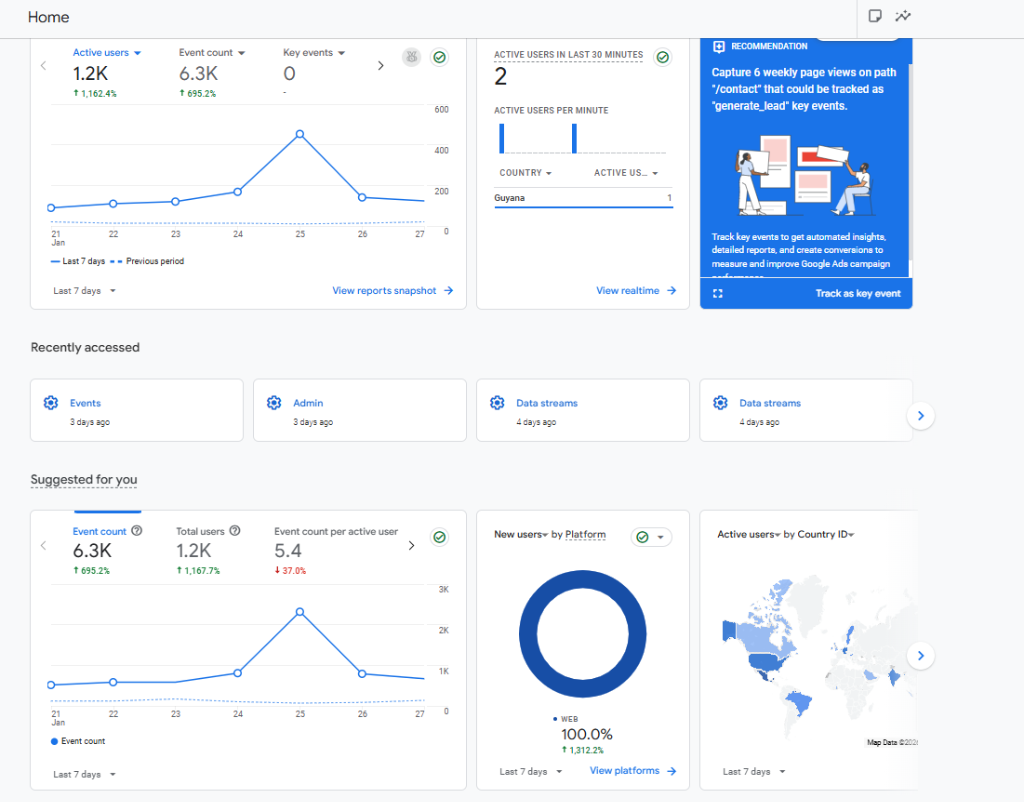Click gear icon on Data streams 4 days ago card with next arrow
Image resolution: width=1024 pixels, height=802 pixels.
[720, 403]
